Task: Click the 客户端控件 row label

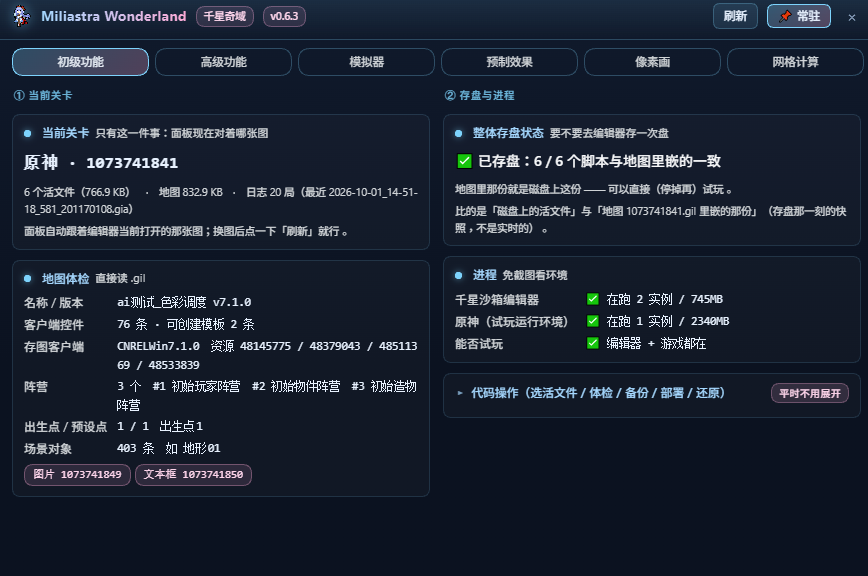Action: (x=54, y=325)
